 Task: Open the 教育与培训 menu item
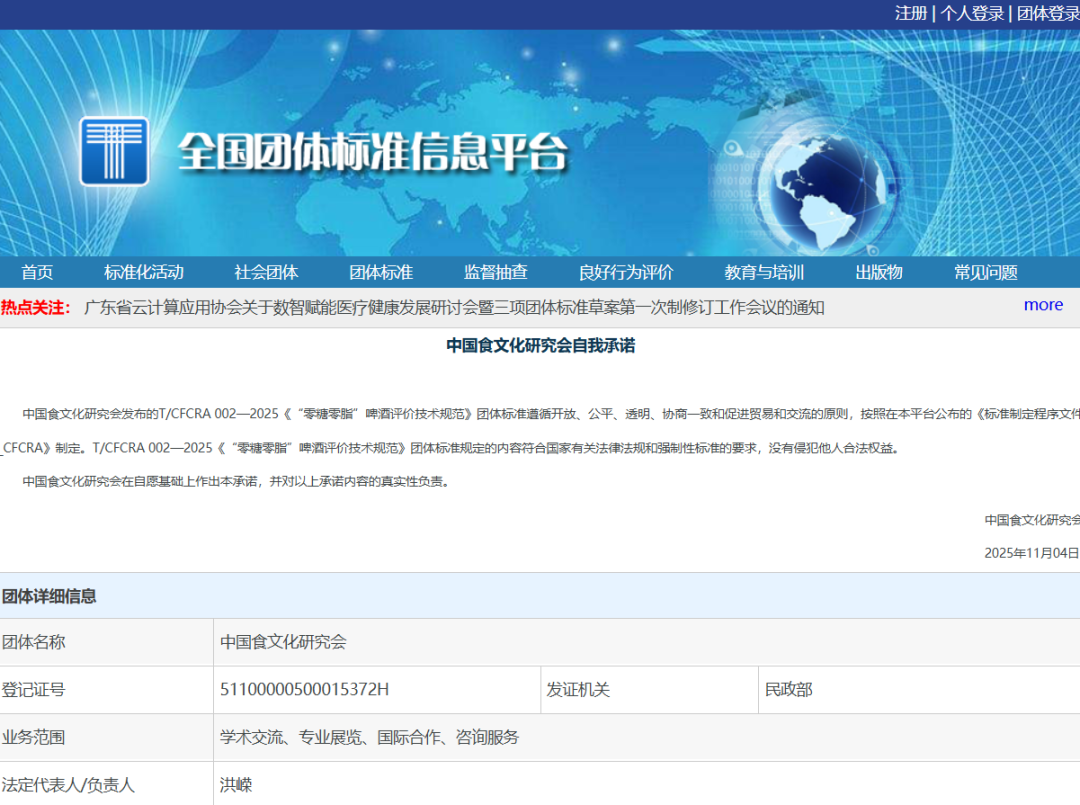[764, 272]
